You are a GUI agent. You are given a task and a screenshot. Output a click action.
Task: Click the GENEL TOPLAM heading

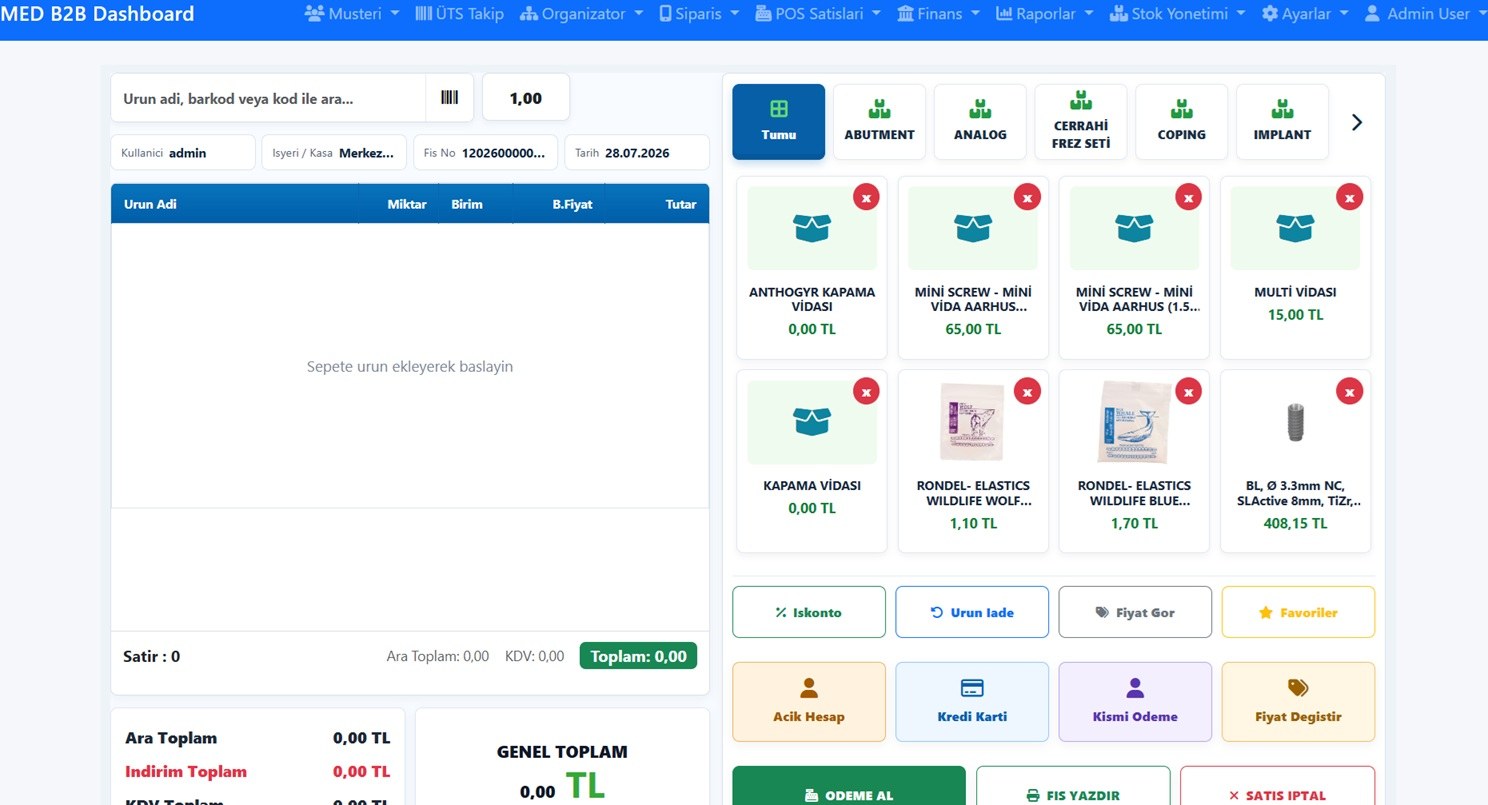coord(562,752)
